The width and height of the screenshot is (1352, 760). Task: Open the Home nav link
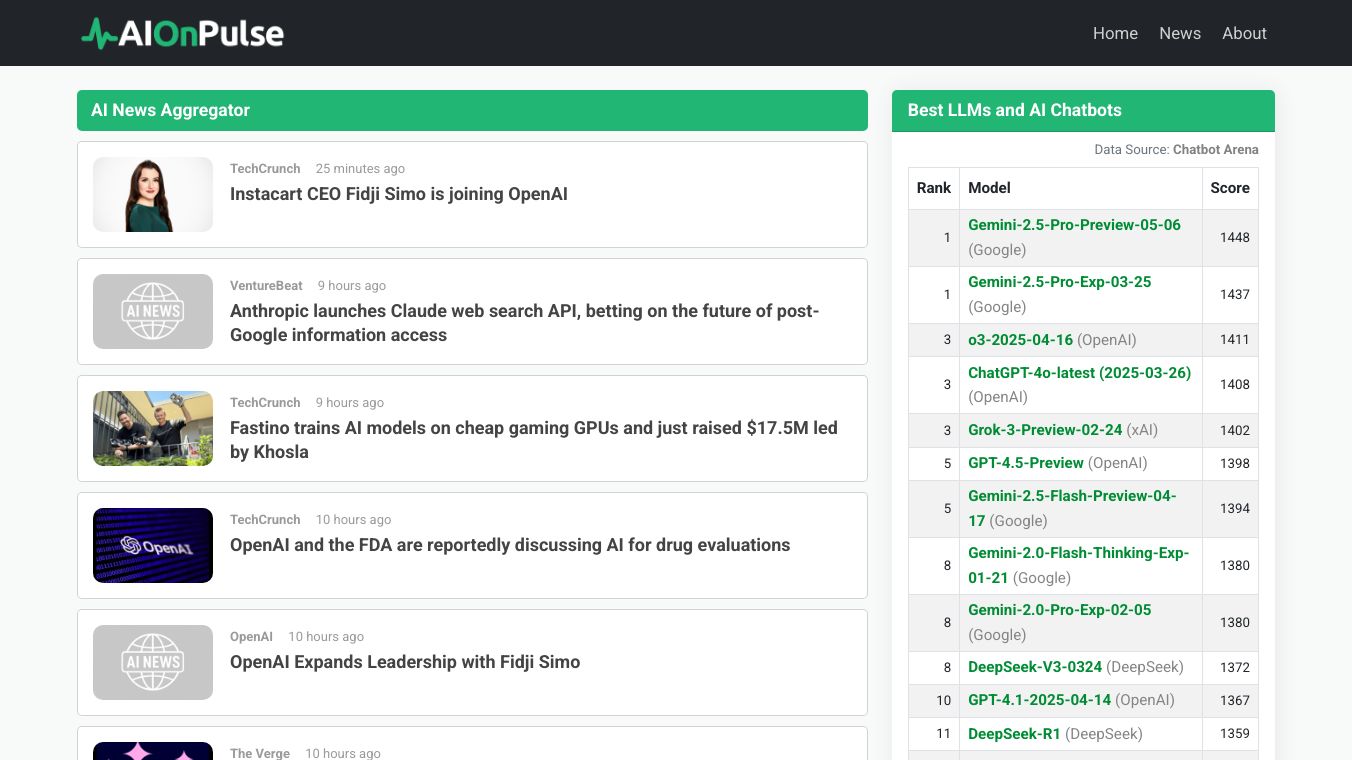pos(1115,33)
